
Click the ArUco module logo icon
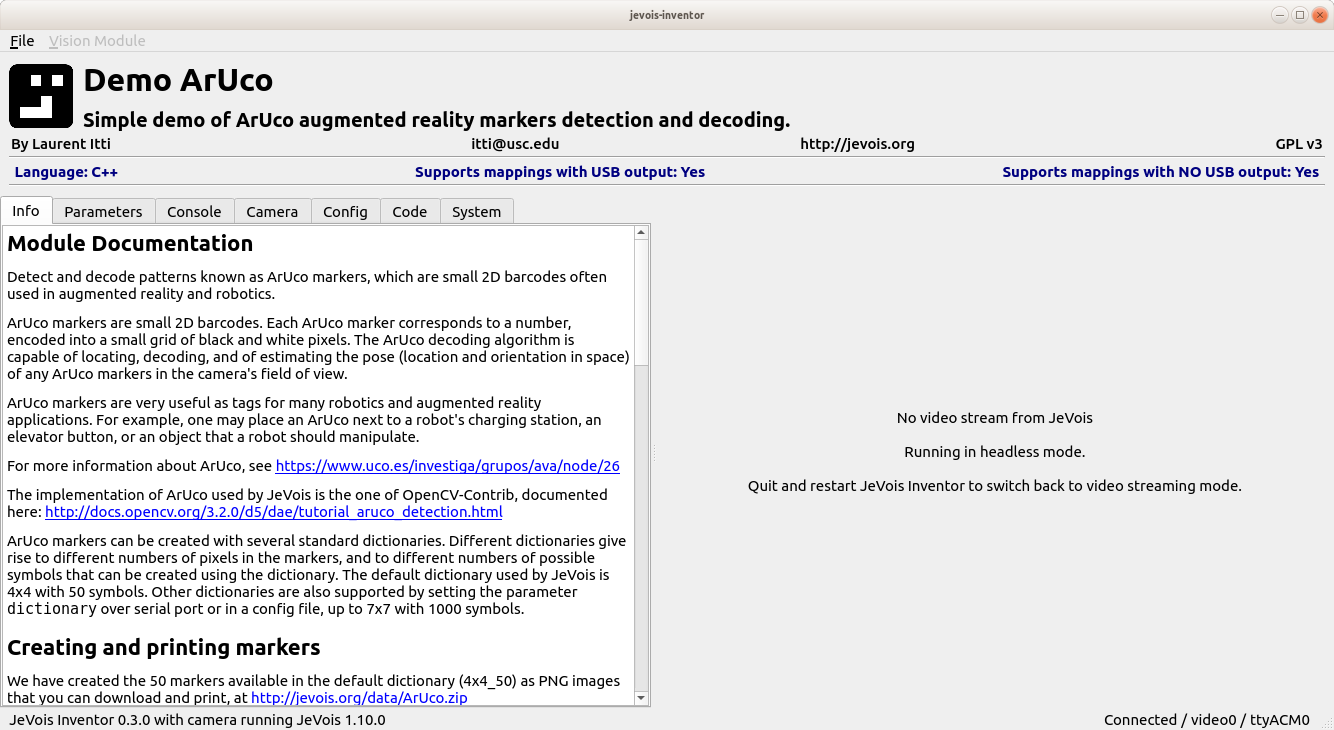pos(41,96)
